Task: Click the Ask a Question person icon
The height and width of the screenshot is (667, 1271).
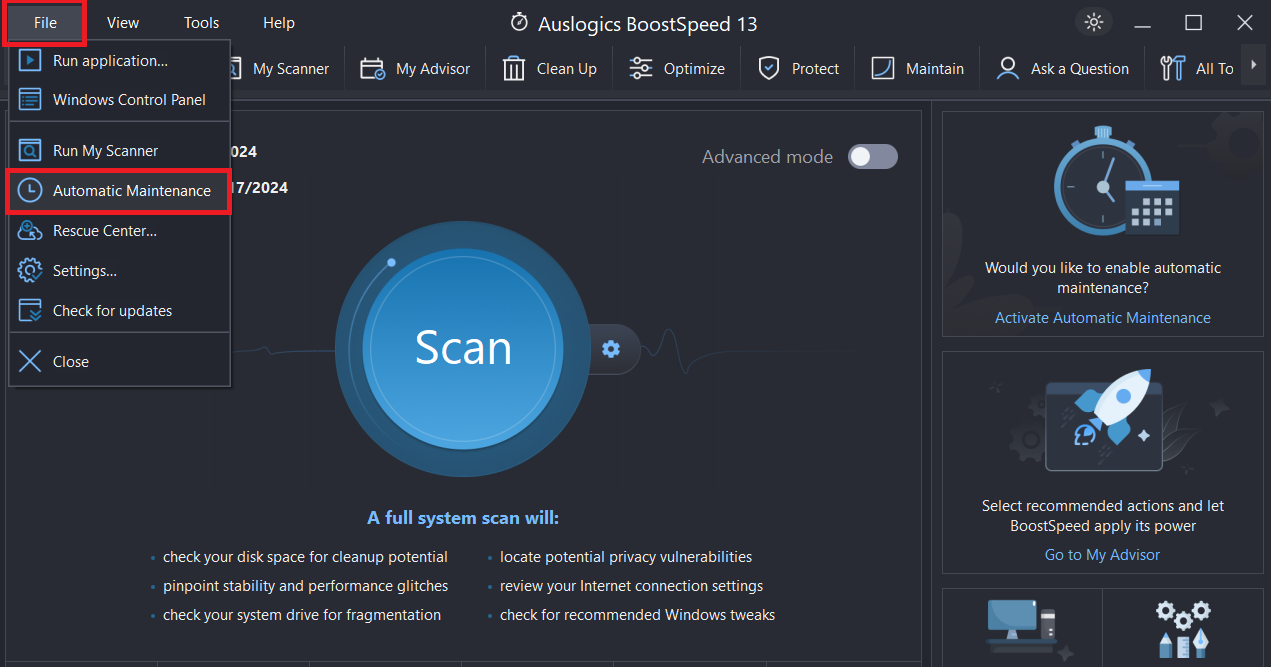Action: coord(1008,69)
